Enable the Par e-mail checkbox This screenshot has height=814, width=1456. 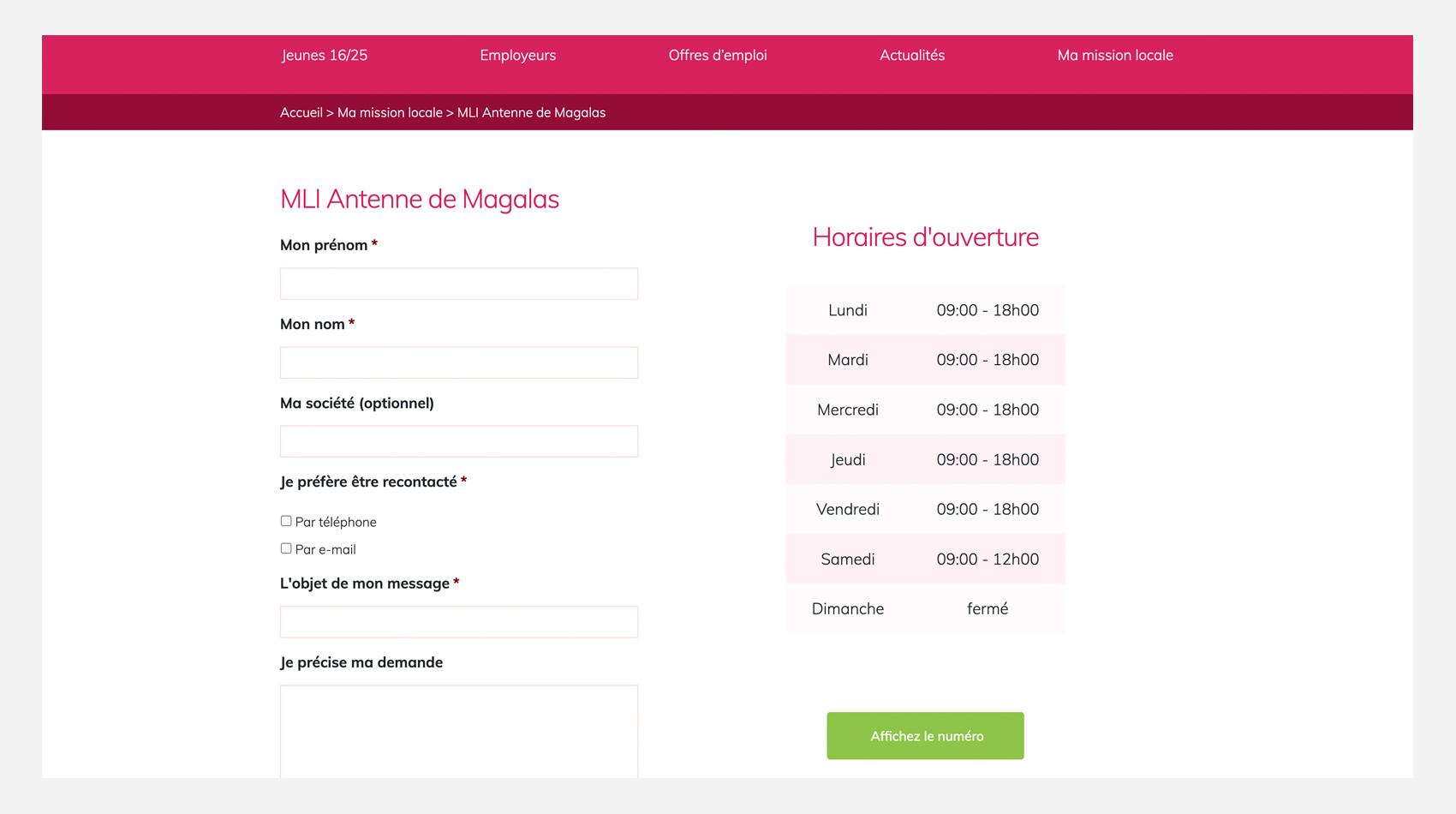pyautogui.click(x=286, y=548)
